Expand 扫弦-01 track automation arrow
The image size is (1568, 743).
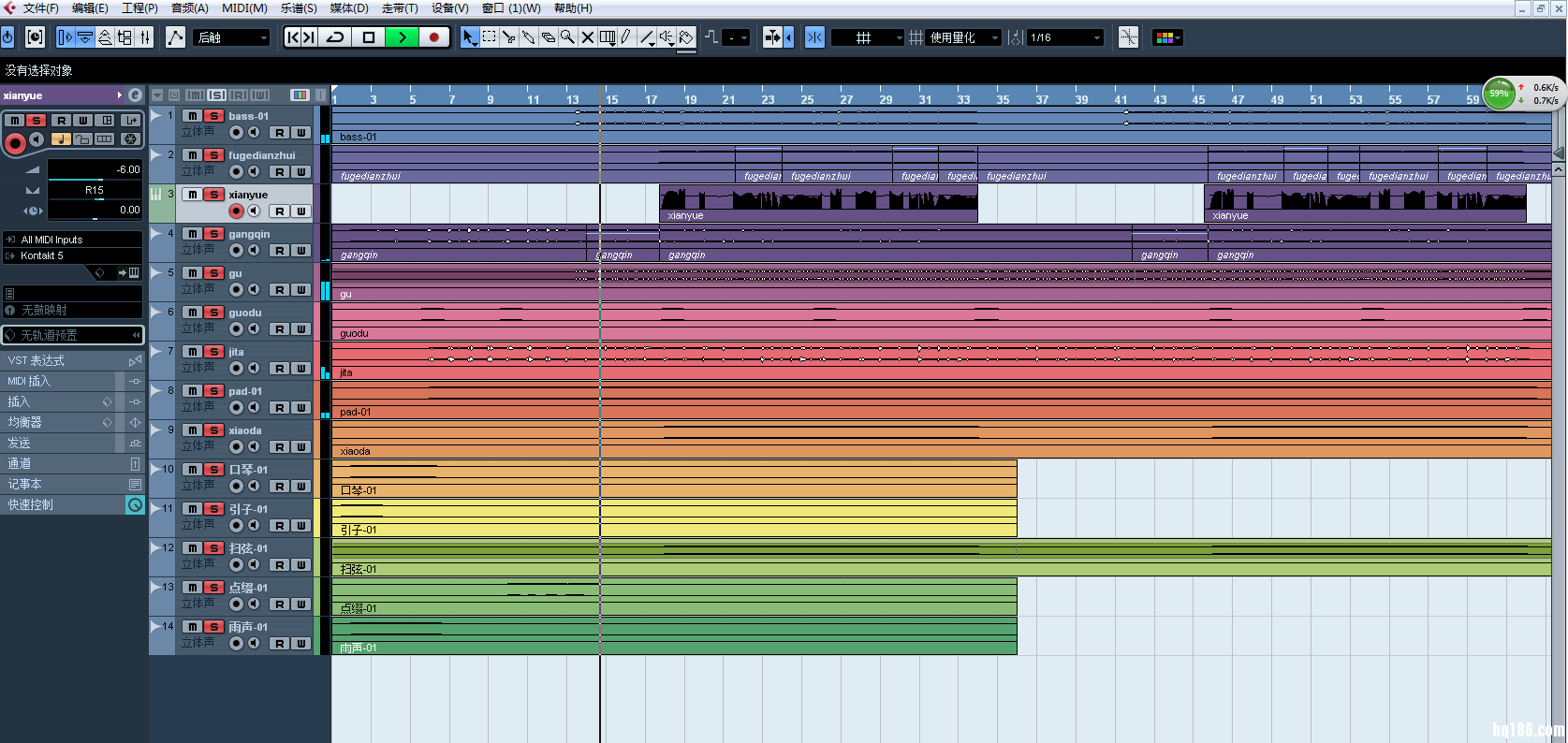click(156, 547)
